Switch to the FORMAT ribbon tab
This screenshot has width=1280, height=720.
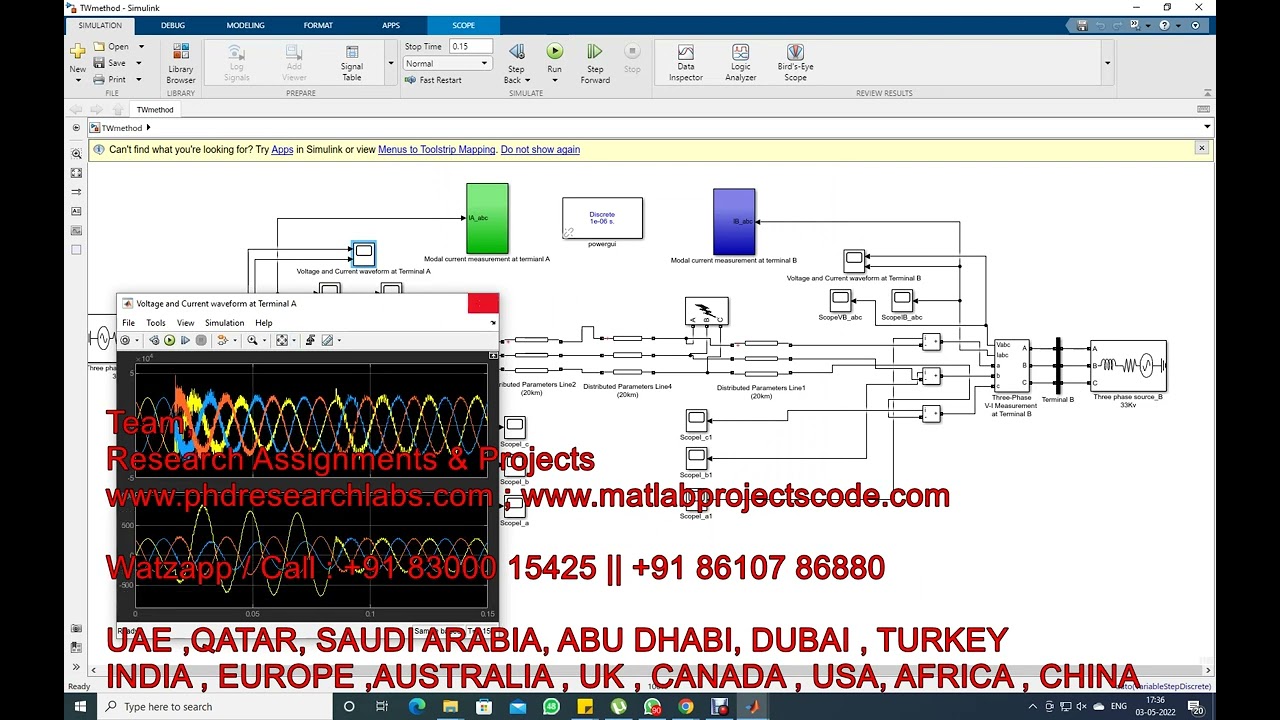[x=318, y=25]
